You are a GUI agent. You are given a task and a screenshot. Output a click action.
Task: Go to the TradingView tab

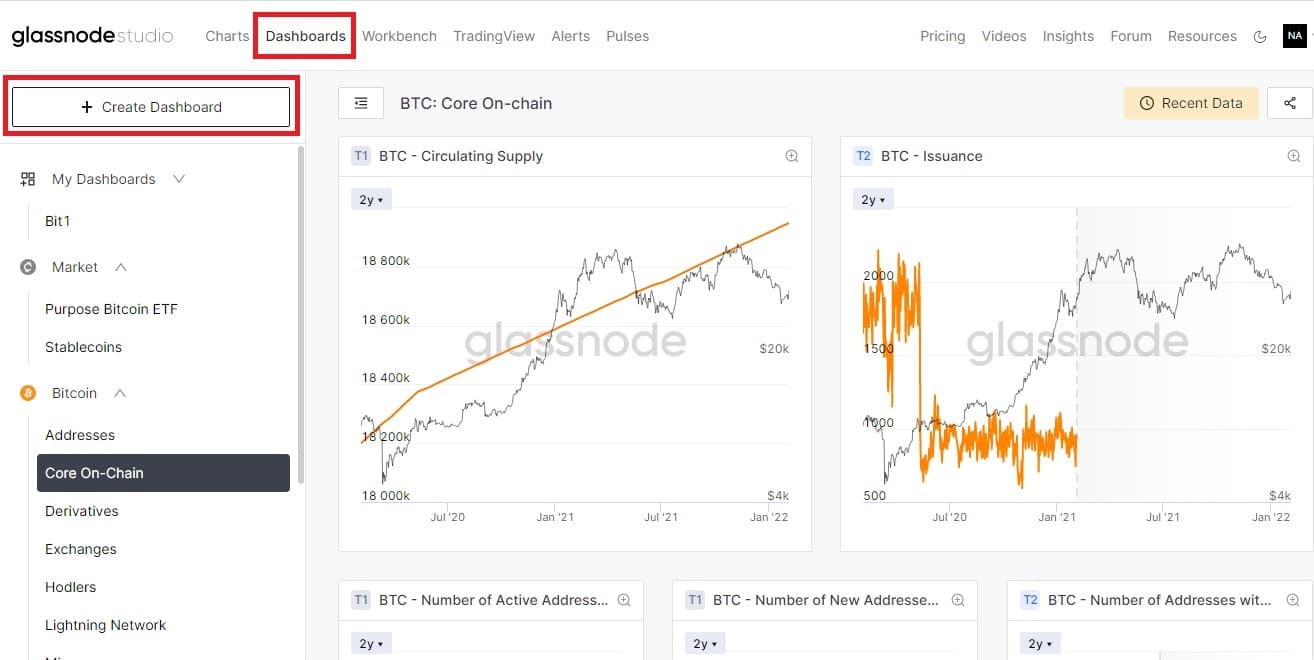click(494, 36)
